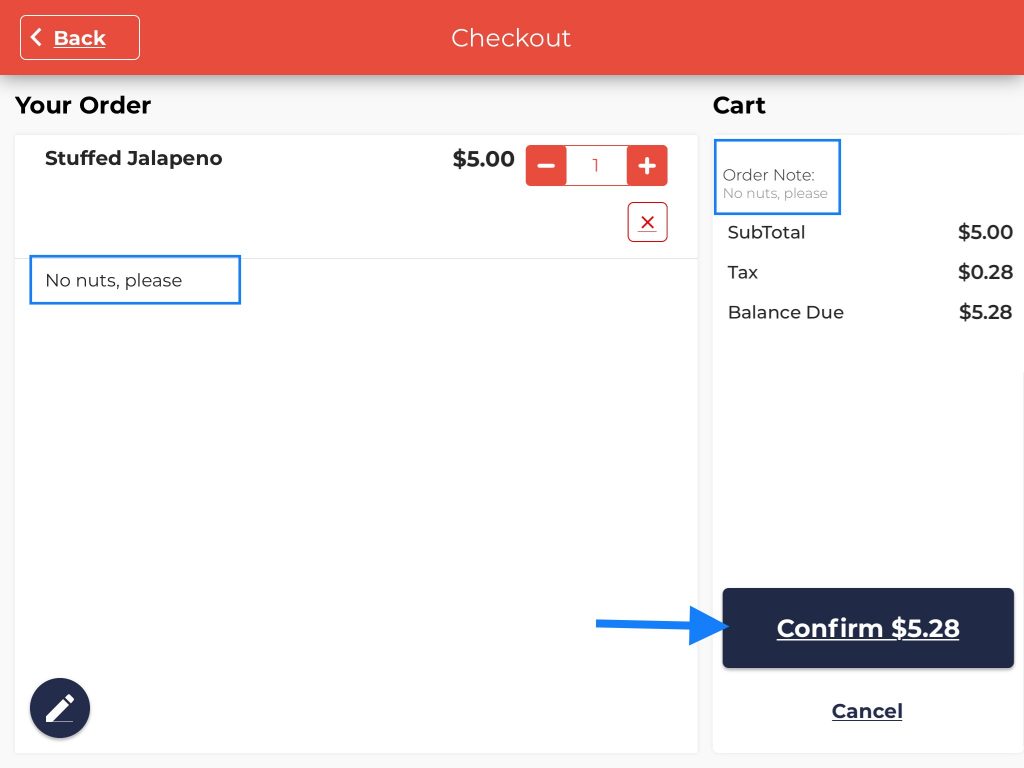1024x768 pixels.
Task: Click the Stuffed Jalapeno $5.00 price
Action: (x=483, y=159)
